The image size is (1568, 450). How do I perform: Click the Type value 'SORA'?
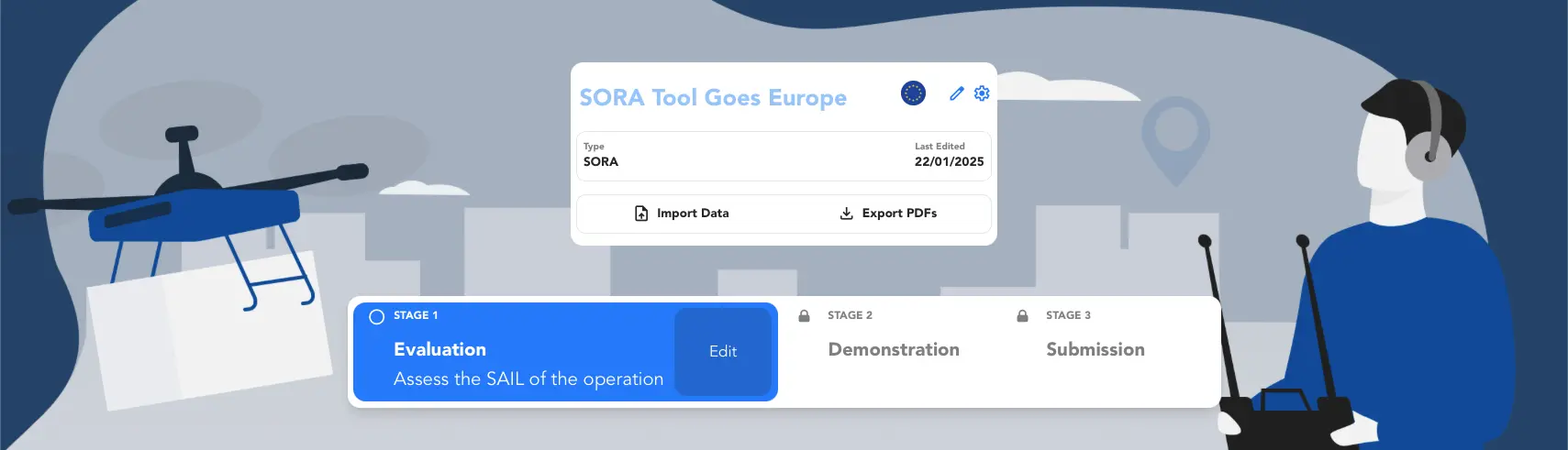pos(601,161)
